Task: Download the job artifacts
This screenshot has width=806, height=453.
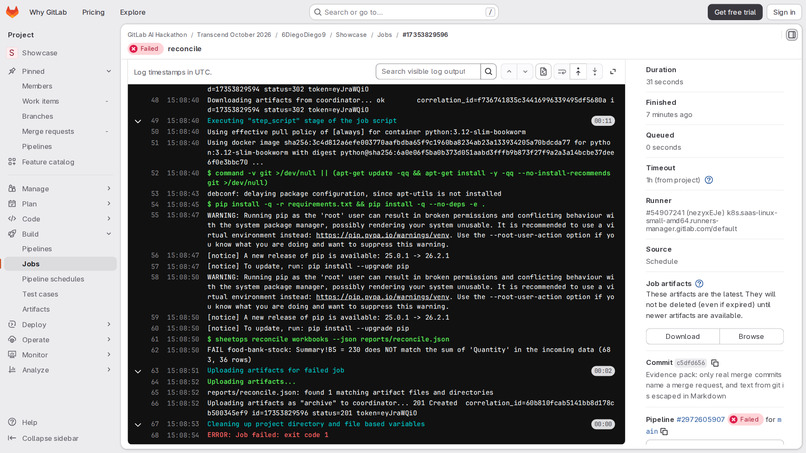Action: pyautogui.click(x=683, y=336)
